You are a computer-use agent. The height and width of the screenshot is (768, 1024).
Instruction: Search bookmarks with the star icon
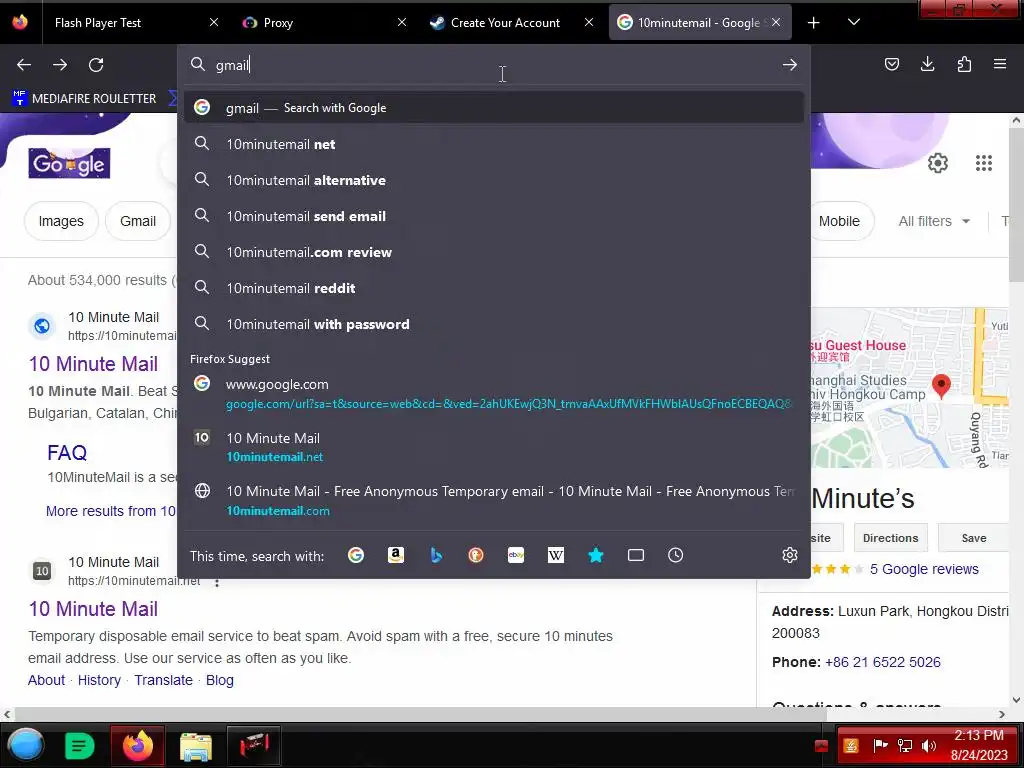pos(596,555)
